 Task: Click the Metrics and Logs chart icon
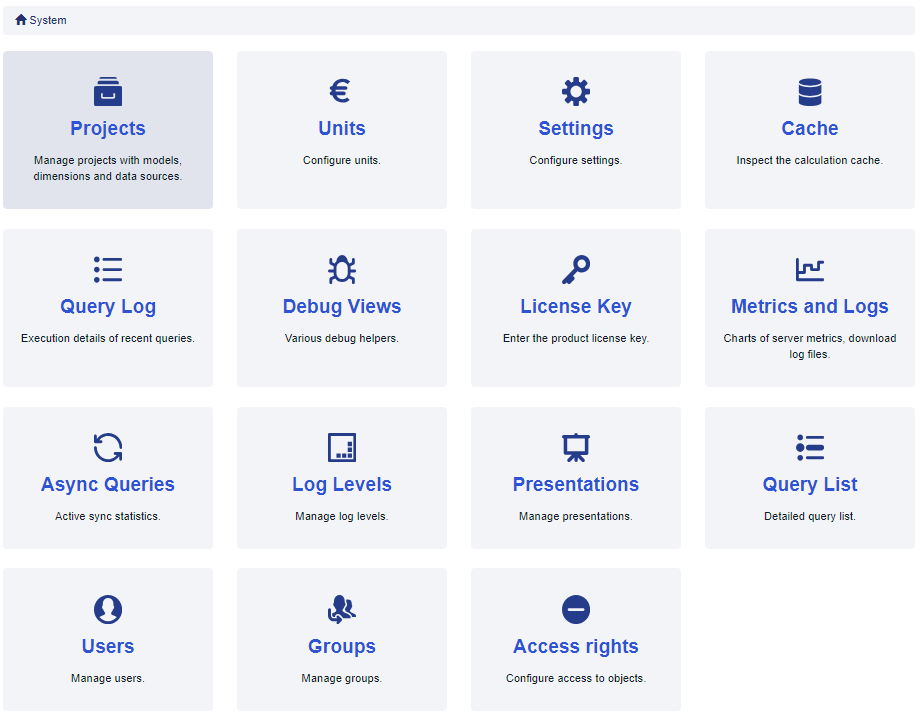point(810,270)
